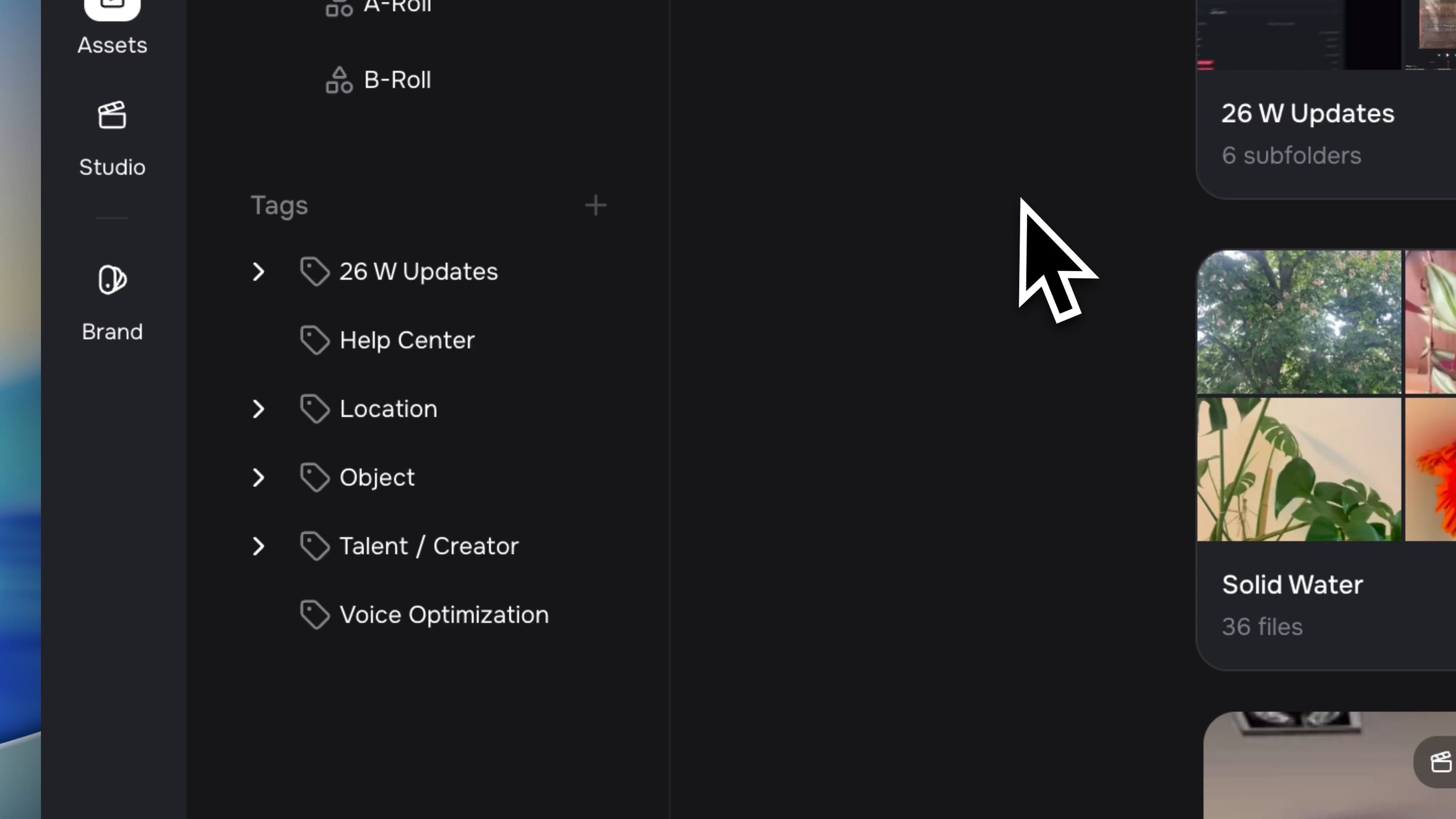1456x819 pixels.
Task: Open the 26 W Updates folder card
Action: (x=1326, y=99)
